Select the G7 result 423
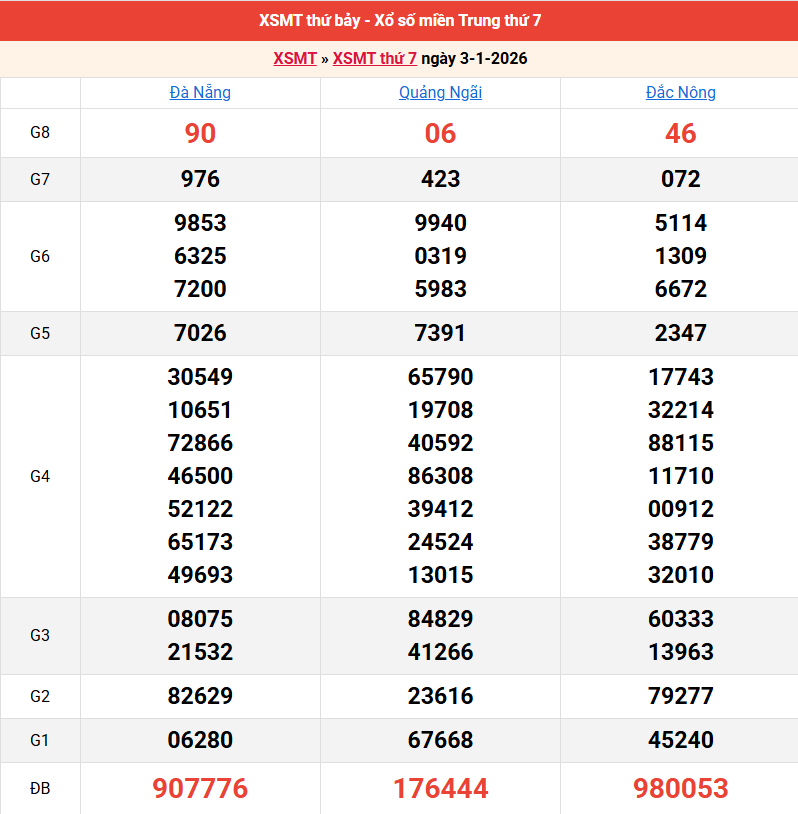 440,180
